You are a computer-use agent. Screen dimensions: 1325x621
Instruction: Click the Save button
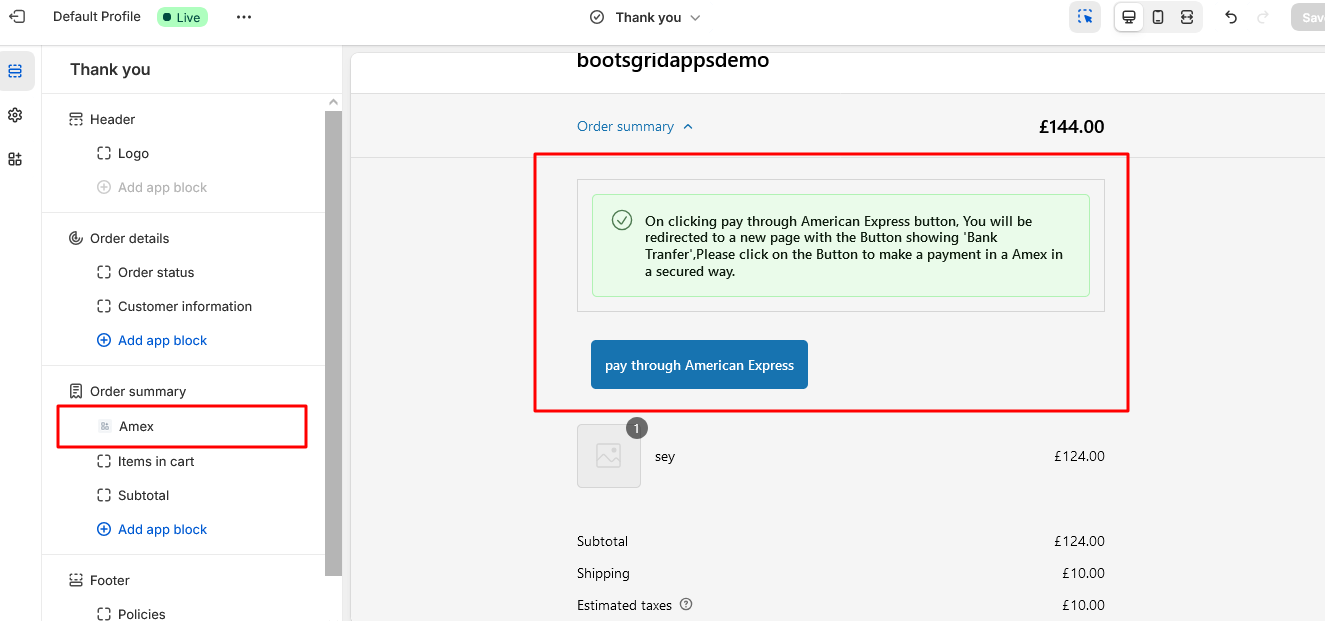[x=1309, y=17]
